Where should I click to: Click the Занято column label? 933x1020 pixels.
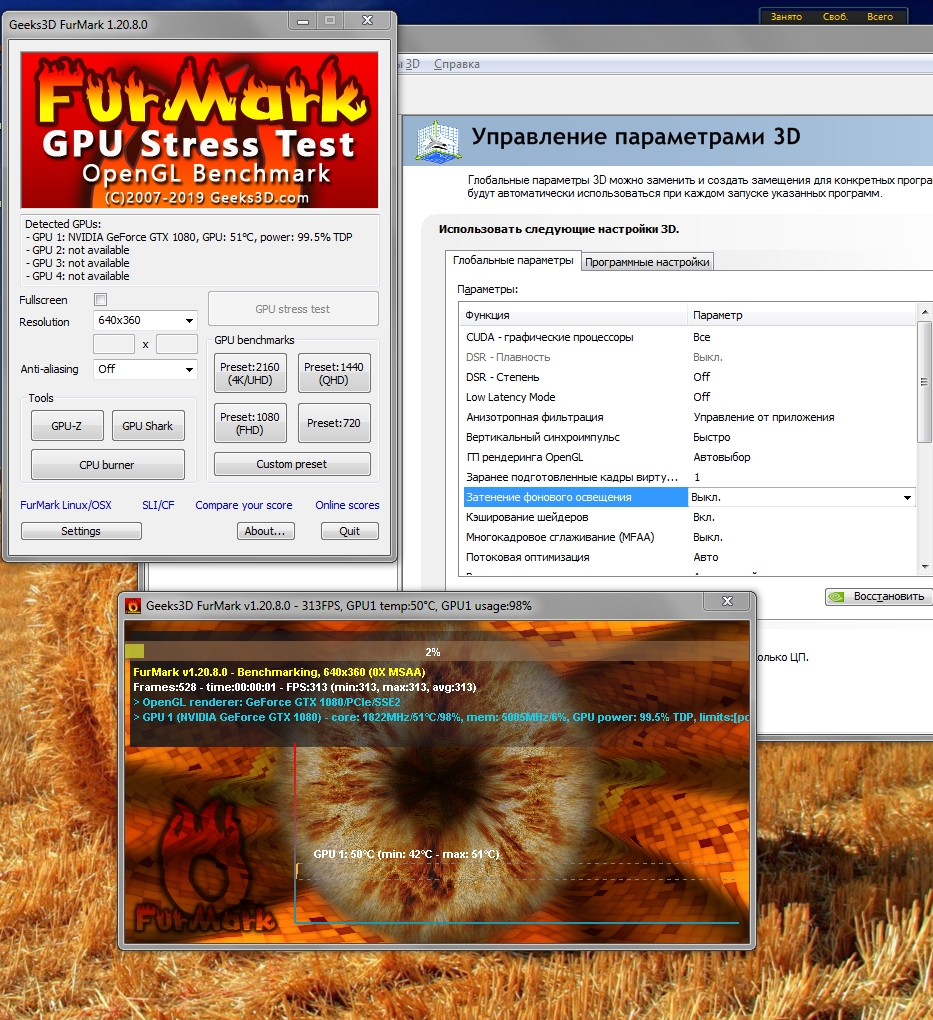tap(787, 17)
